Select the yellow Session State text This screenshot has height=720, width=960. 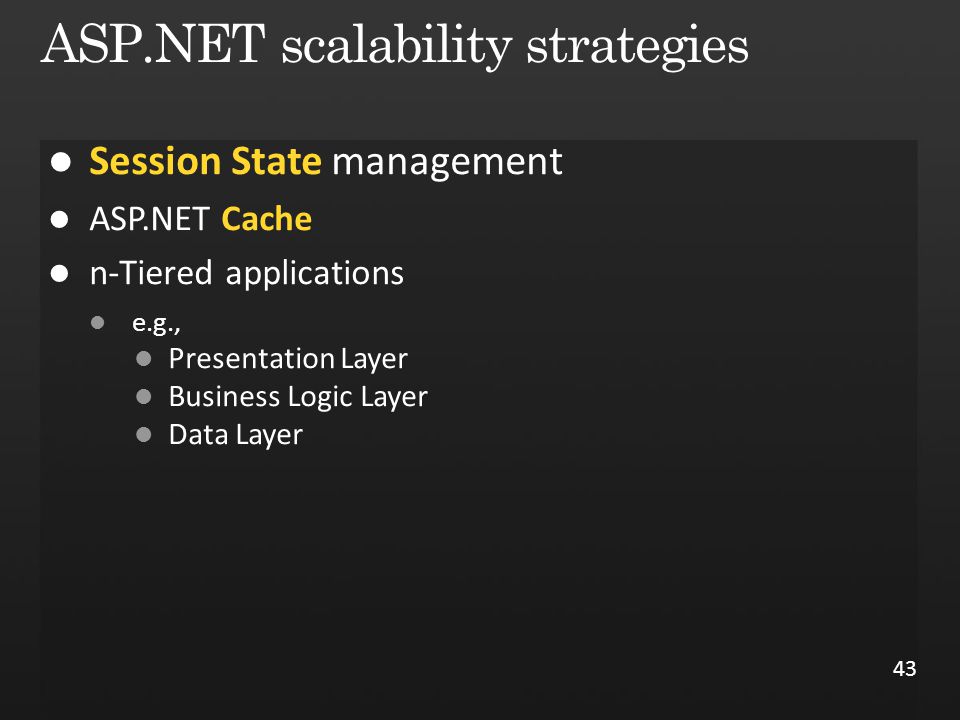(x=205, y=162)
